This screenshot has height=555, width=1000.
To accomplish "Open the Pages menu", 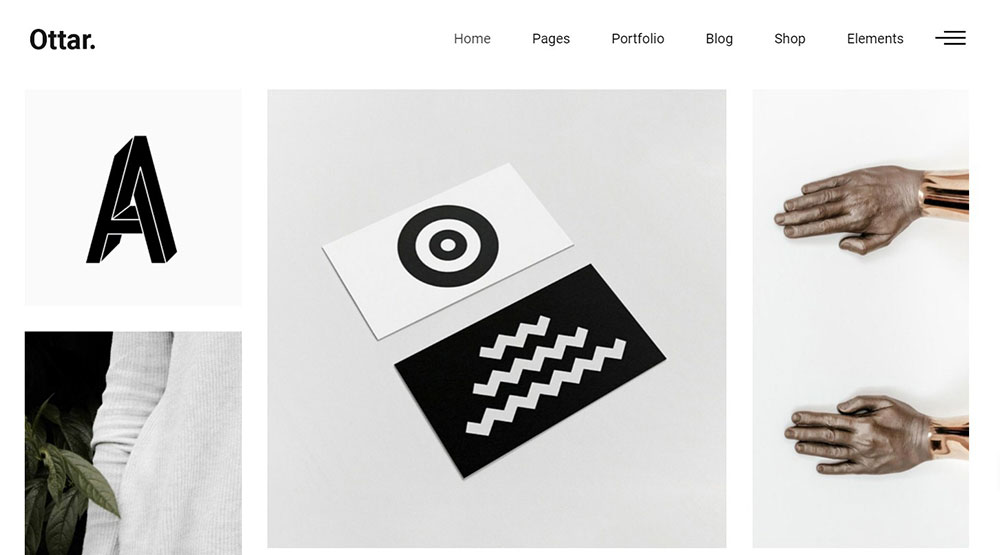I will point(551,39).
